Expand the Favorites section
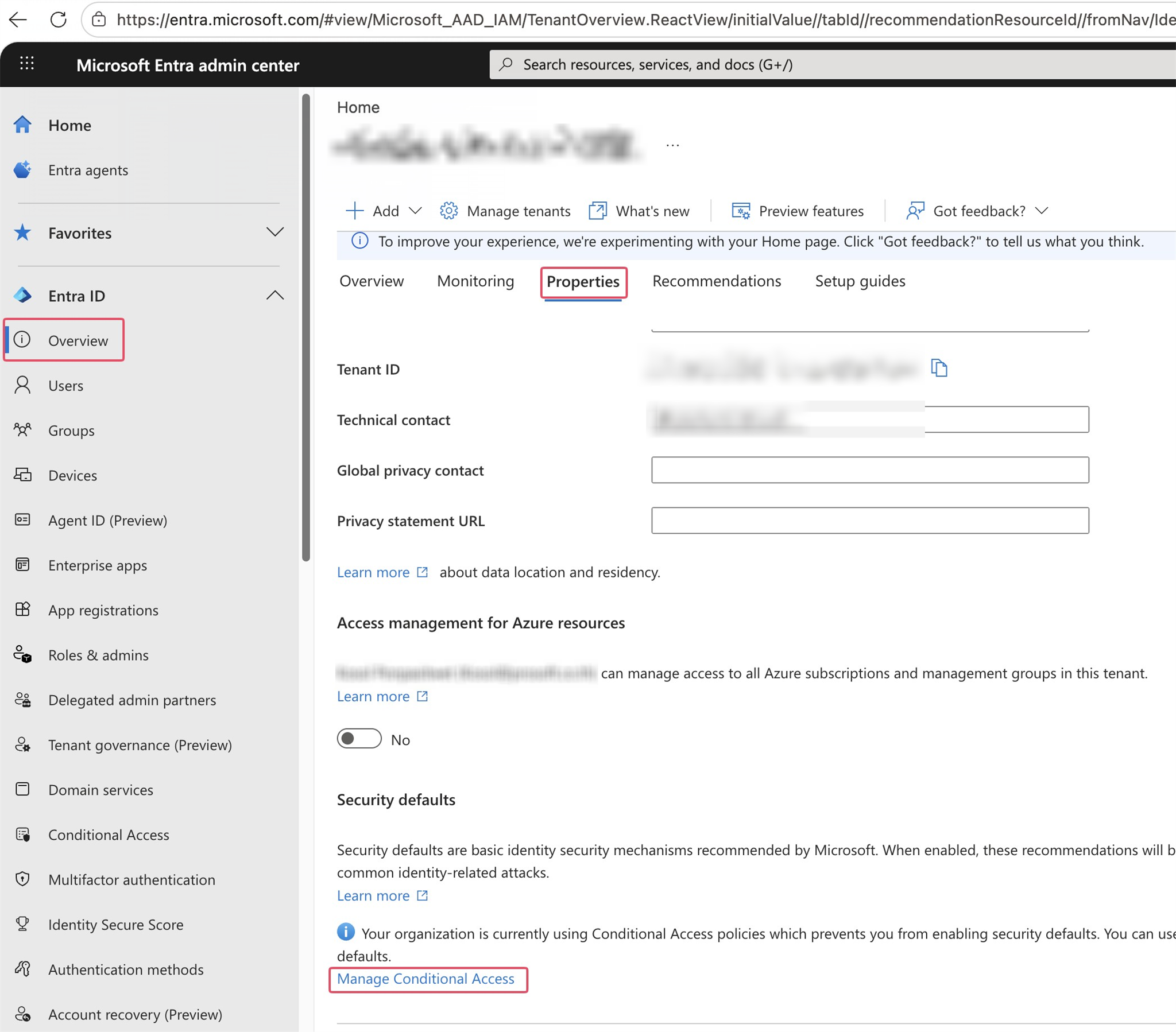The height and width of the screenshot is (1032, 1176). pyautogui.click(x=275, y=232)
